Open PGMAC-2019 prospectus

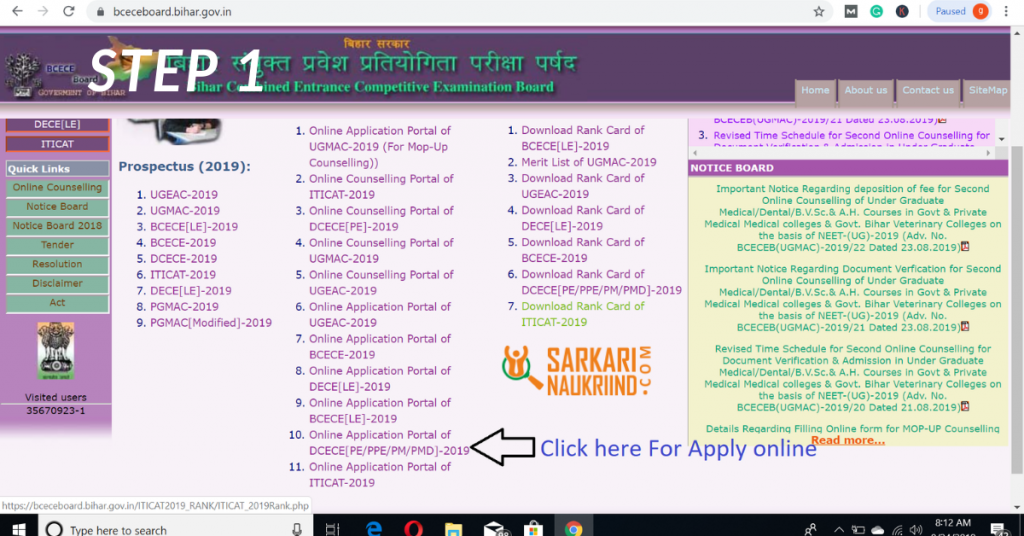tap(184, 306)
